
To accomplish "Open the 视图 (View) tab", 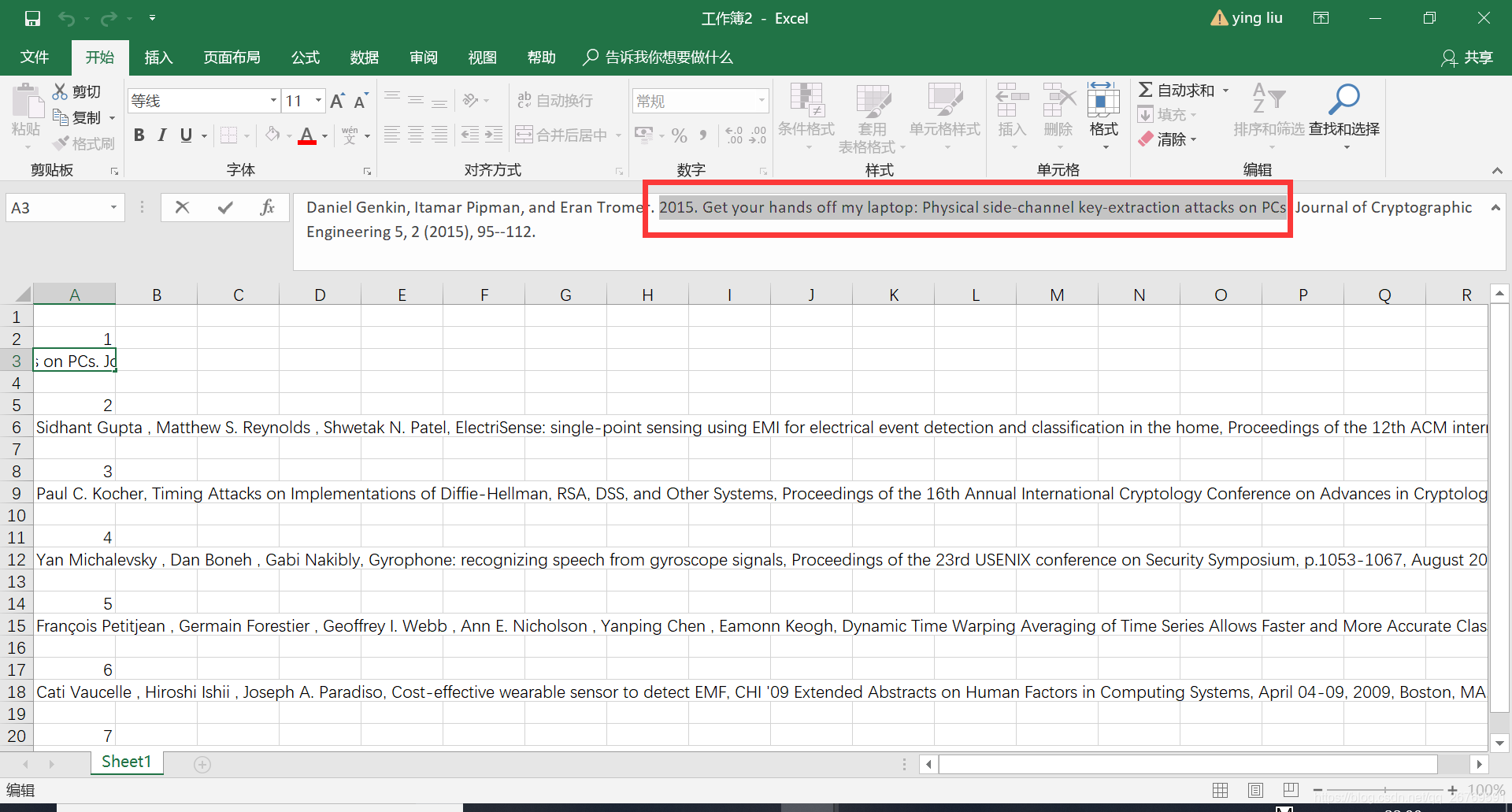I will pos(483,57).
